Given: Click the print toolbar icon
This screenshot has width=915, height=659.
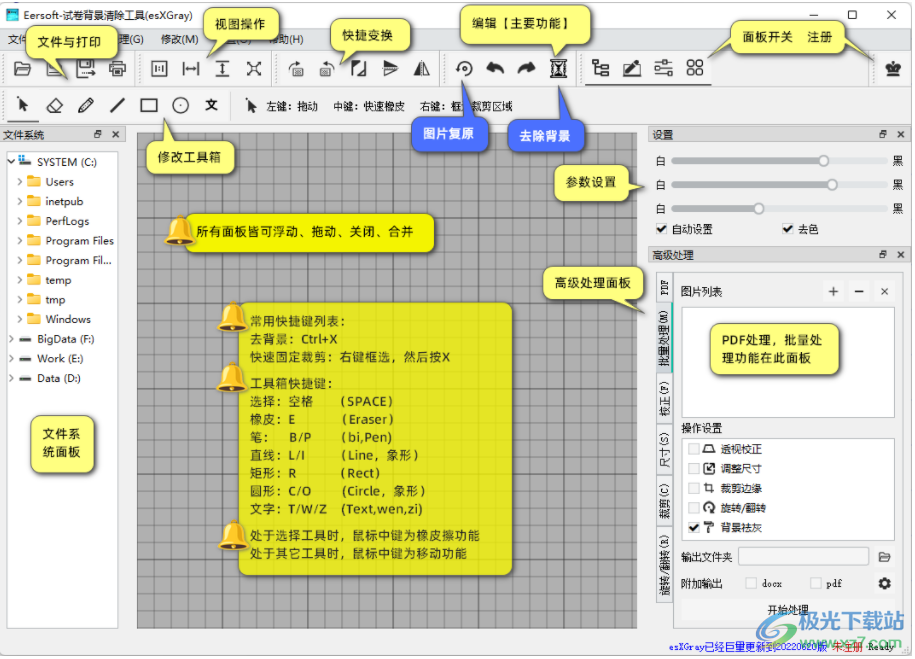Looking at the screenshot, I should pos(117,69).
